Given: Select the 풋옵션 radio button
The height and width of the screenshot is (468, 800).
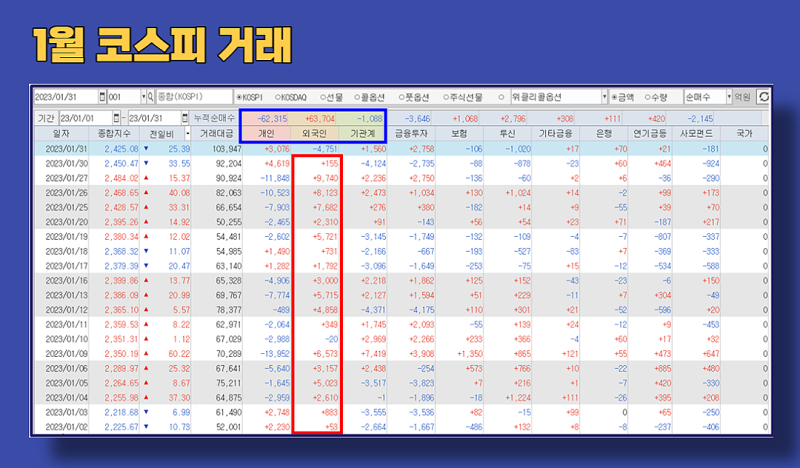Looking at the screenshot, I should [x=402, y=97].
